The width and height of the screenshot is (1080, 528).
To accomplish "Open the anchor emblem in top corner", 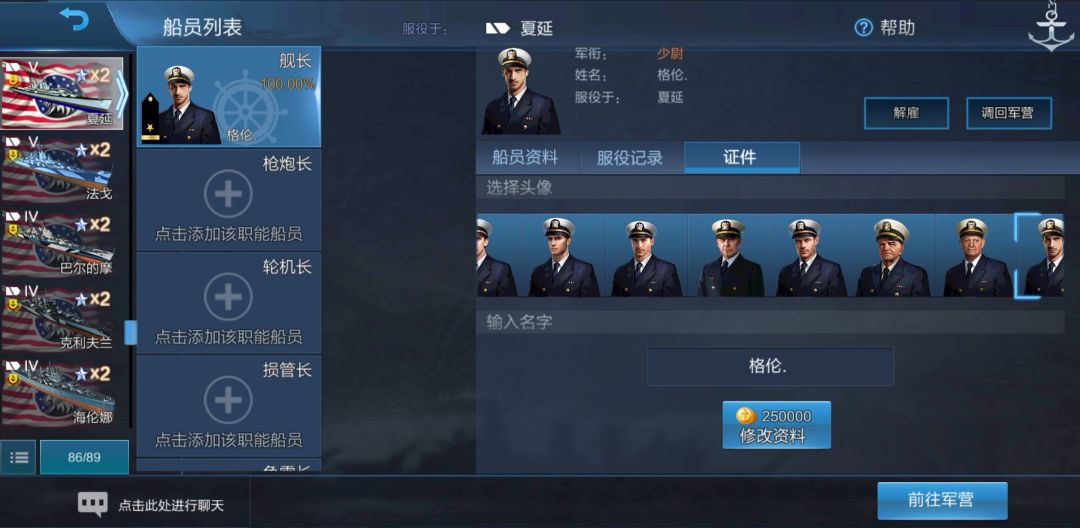I will [x=1050, y=26].
